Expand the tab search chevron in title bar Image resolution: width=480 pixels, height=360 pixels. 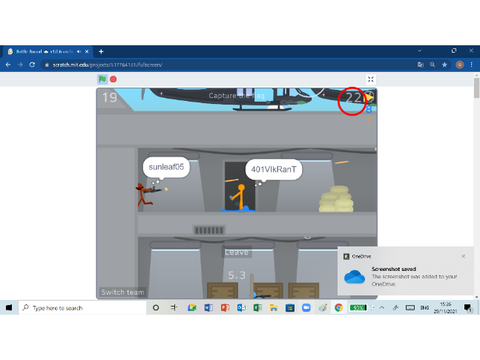pos(420,51)
